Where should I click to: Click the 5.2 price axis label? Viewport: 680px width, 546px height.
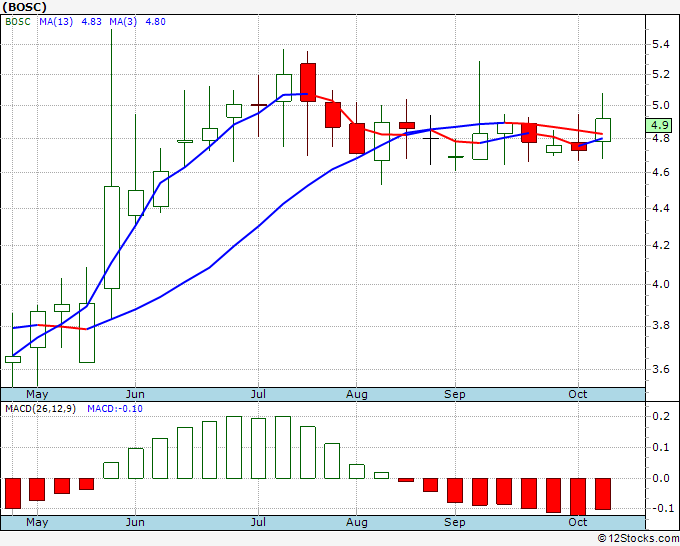pyautogui.click(x=660, y=75)
